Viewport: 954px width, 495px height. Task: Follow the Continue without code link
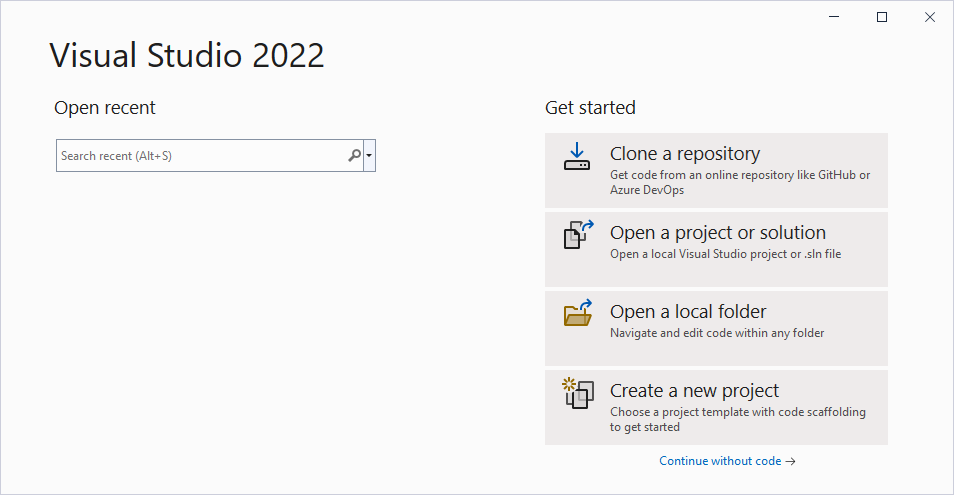coord(727,461)
